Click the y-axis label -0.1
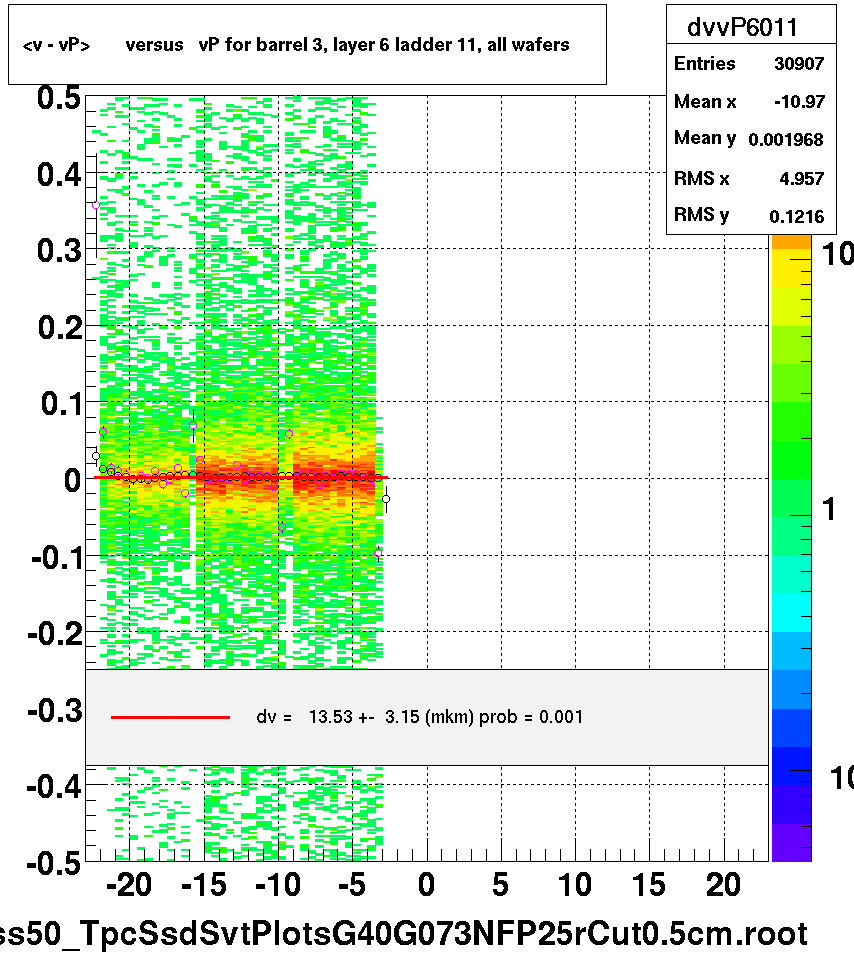The height and width of the screenshot is (957, 854). pyautogui.click(x=56, y=557)
